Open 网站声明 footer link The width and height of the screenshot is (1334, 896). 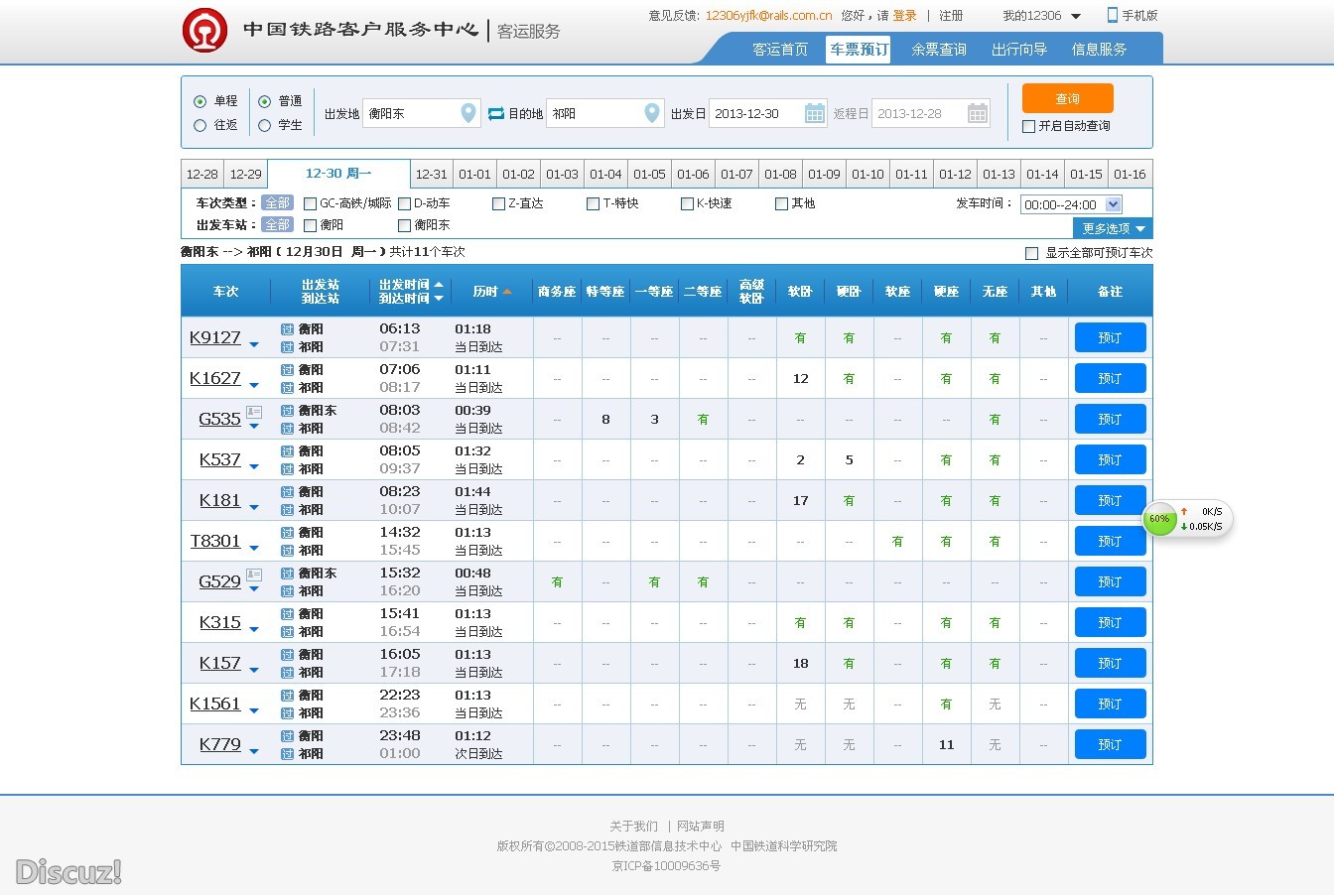[701, 826]
